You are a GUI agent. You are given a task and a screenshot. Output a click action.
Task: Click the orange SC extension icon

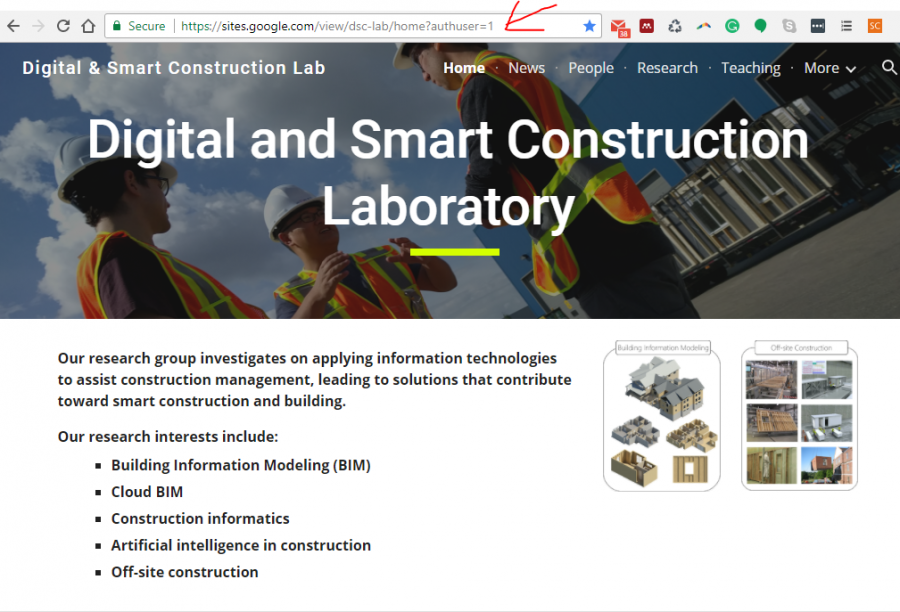click(875, 26)
